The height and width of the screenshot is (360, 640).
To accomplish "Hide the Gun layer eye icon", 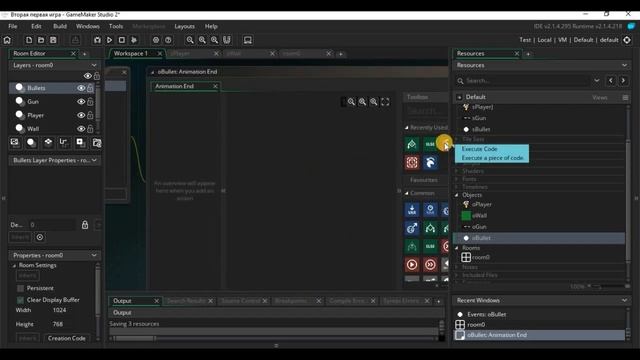I will [x=81, y=102].
